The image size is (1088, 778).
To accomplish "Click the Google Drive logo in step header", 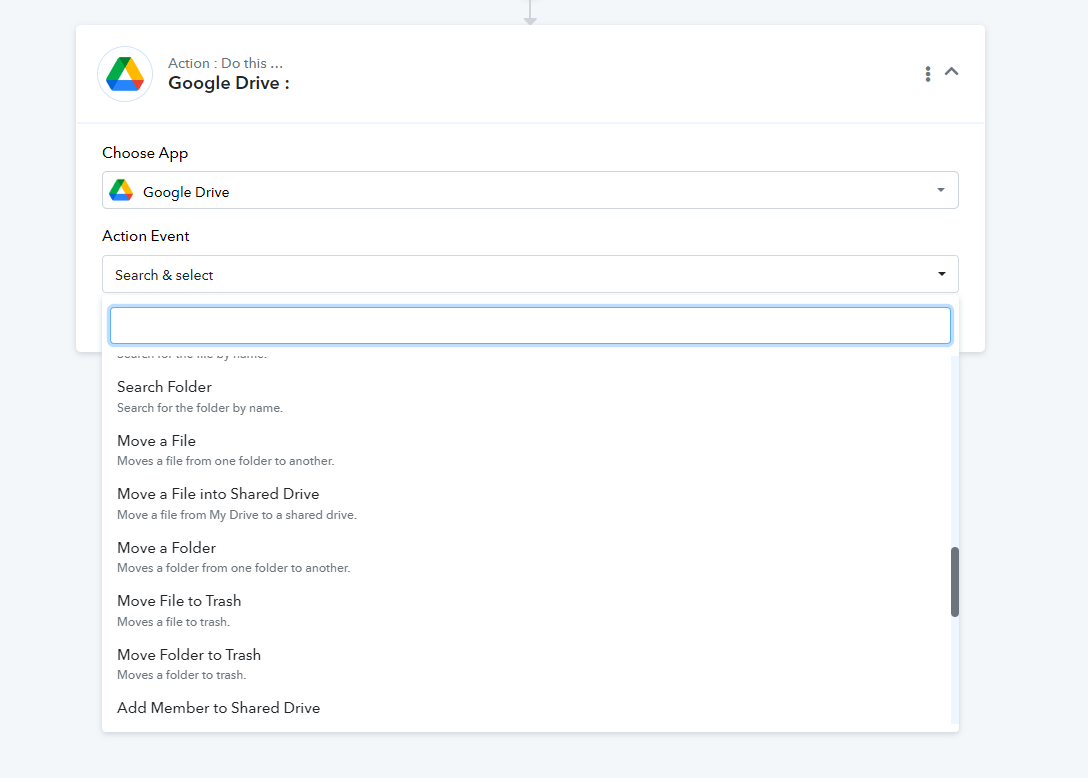I will click(125, 74).
